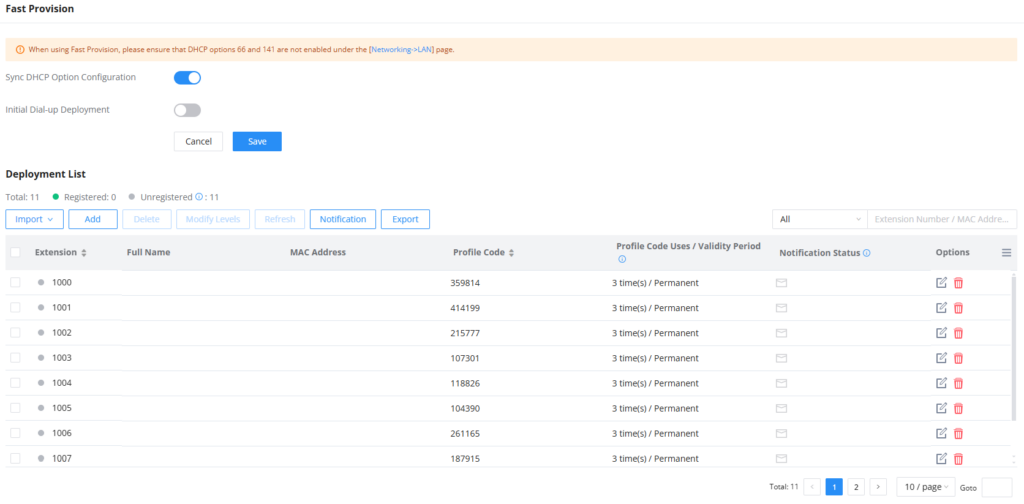
Task: Tick the select-all header checkbox
Action: (15, 253)
